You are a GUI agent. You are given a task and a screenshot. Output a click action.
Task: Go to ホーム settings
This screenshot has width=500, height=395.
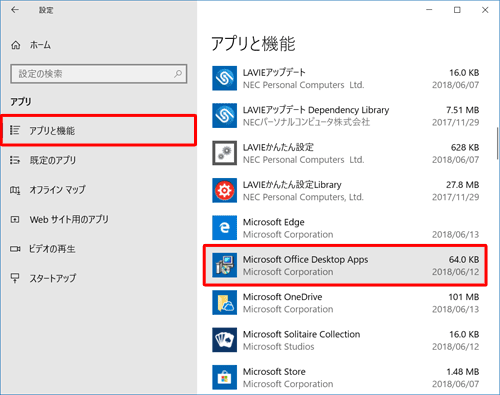pyautogui.click(x=98, y=45)
